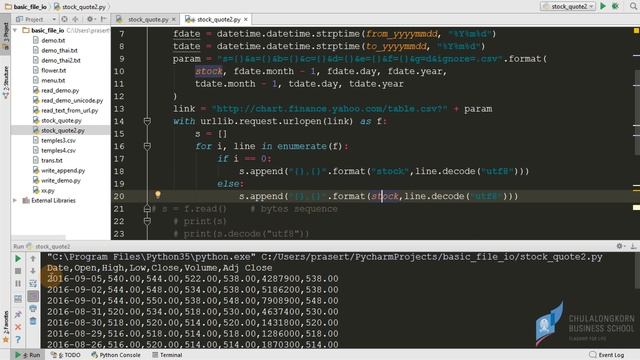Viewport: 640px width, 360px height.
Task: Select stock_quote2.py in project tree
Action: point(63,130)
